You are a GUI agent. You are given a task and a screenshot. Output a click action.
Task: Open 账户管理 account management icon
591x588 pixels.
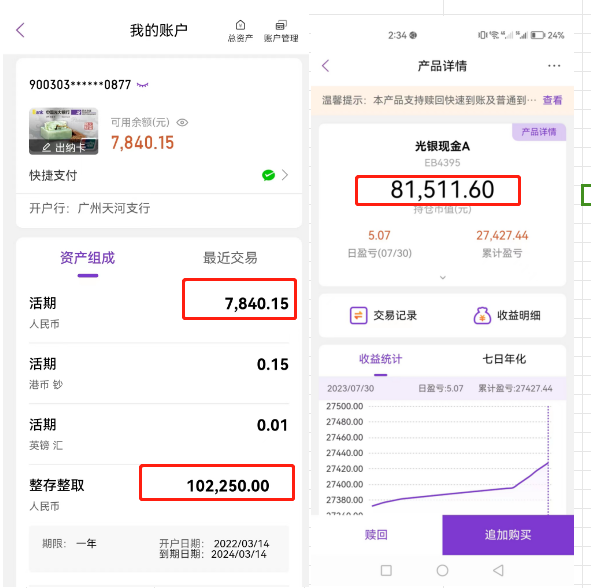point(281,31)
